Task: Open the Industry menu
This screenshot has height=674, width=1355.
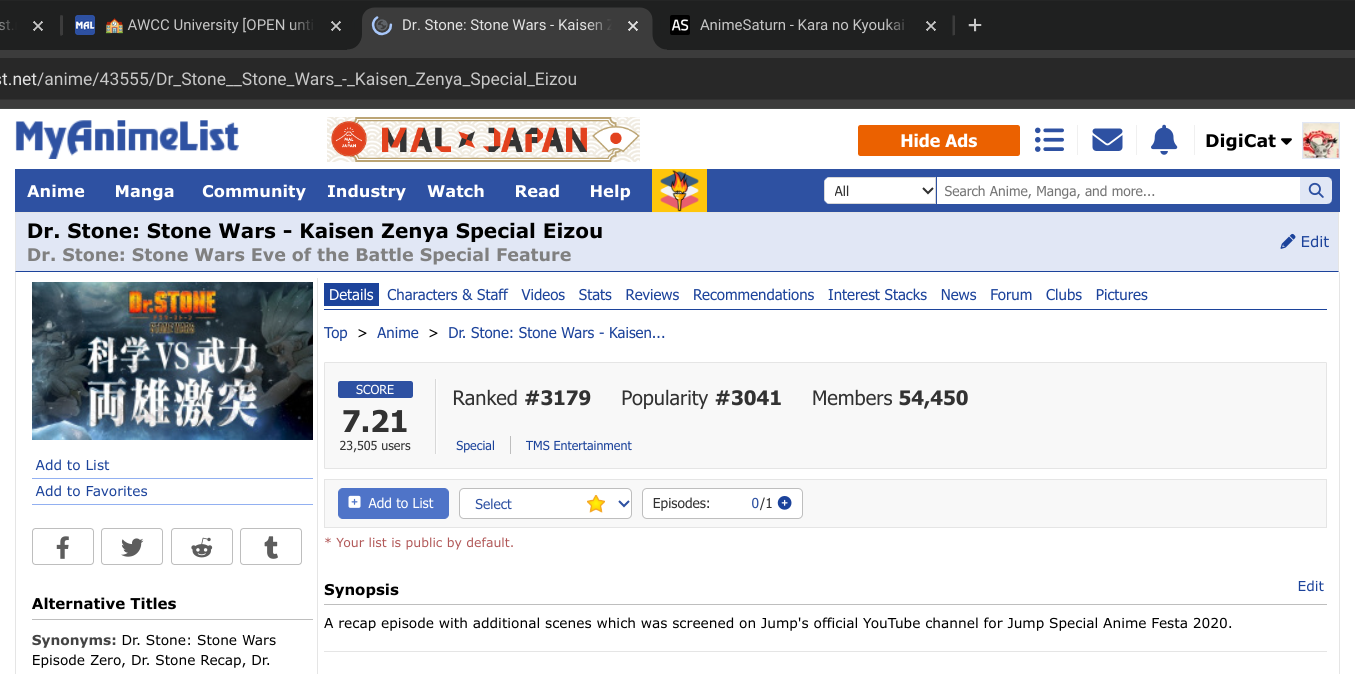Action: coord(366,191)
